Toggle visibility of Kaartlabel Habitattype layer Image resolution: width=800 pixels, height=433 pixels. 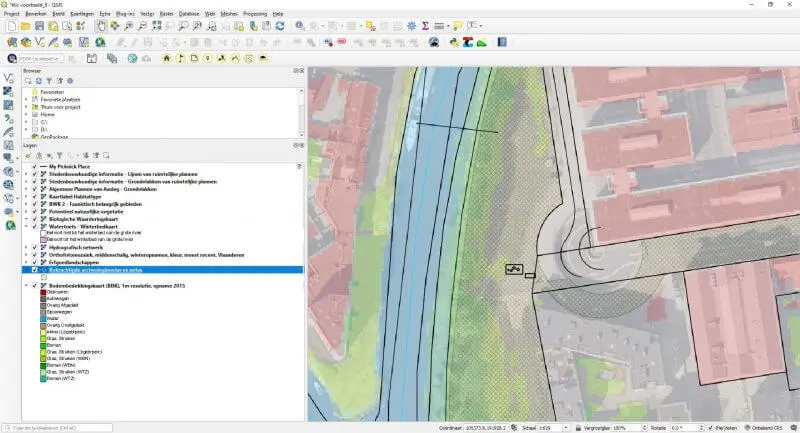34,197
